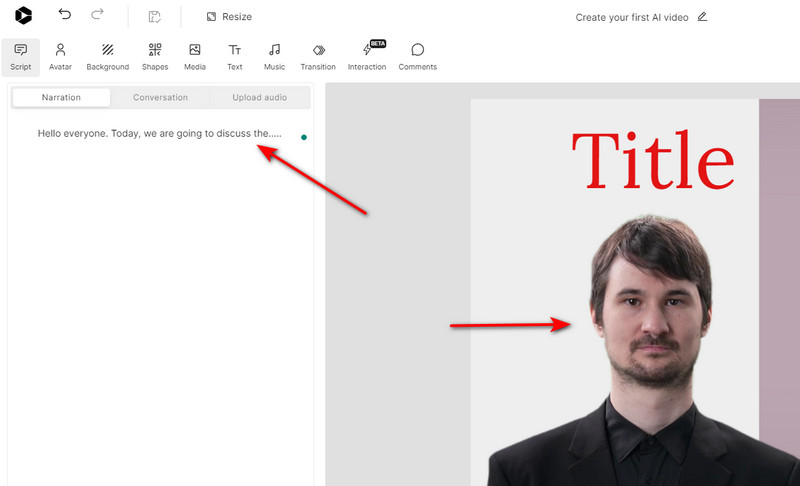The height and width of the screenshot is (486, 800).
Task: Open the Media library icon
Action: click(195, 57)
